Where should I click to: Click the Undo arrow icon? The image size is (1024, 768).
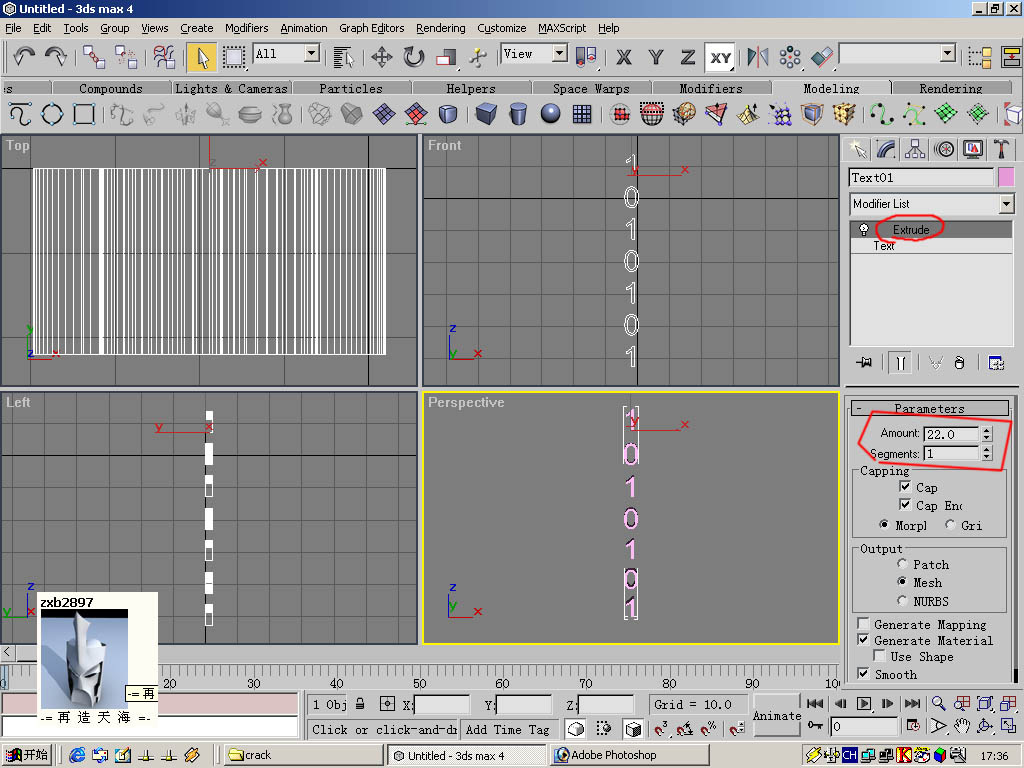pos(24,57)
